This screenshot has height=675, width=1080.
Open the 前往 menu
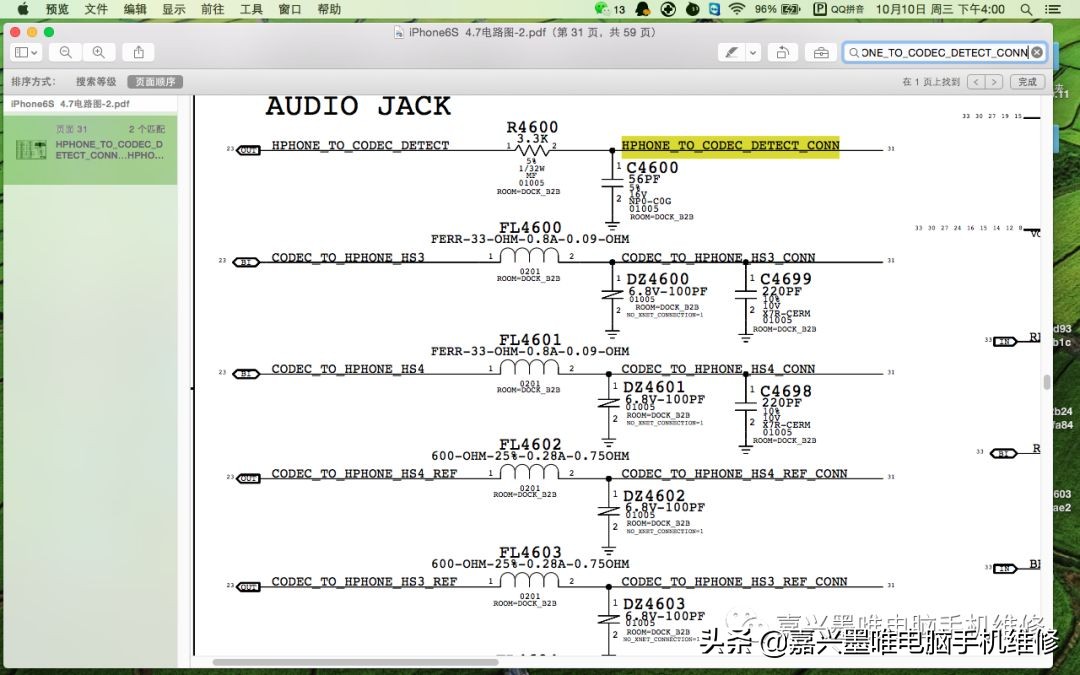click(x=212, y=9)
